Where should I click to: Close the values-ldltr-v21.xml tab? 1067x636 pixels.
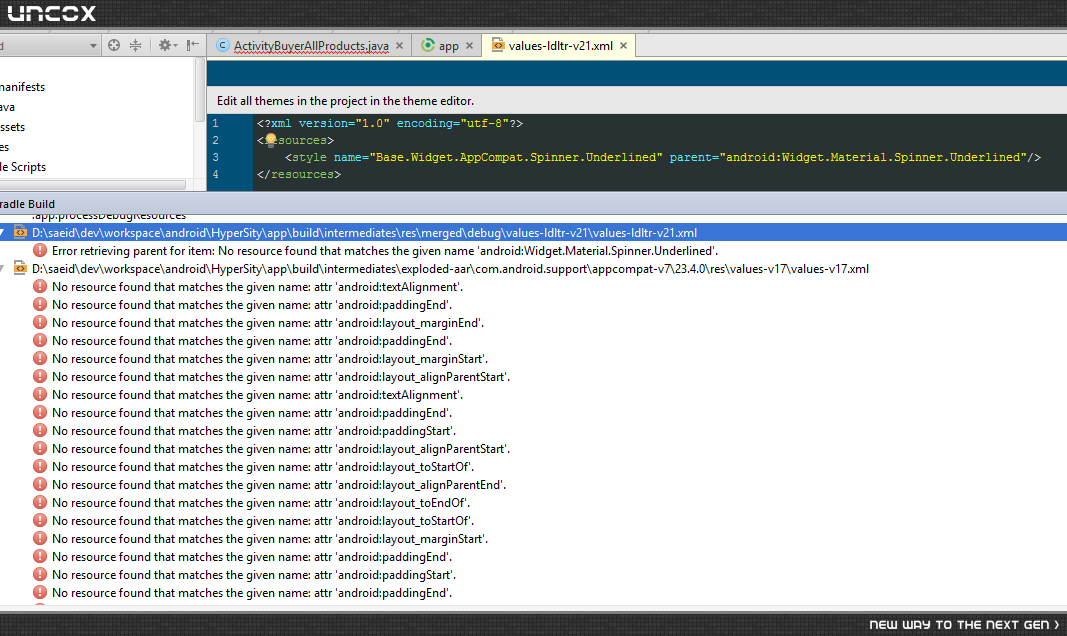coord(623,46)
